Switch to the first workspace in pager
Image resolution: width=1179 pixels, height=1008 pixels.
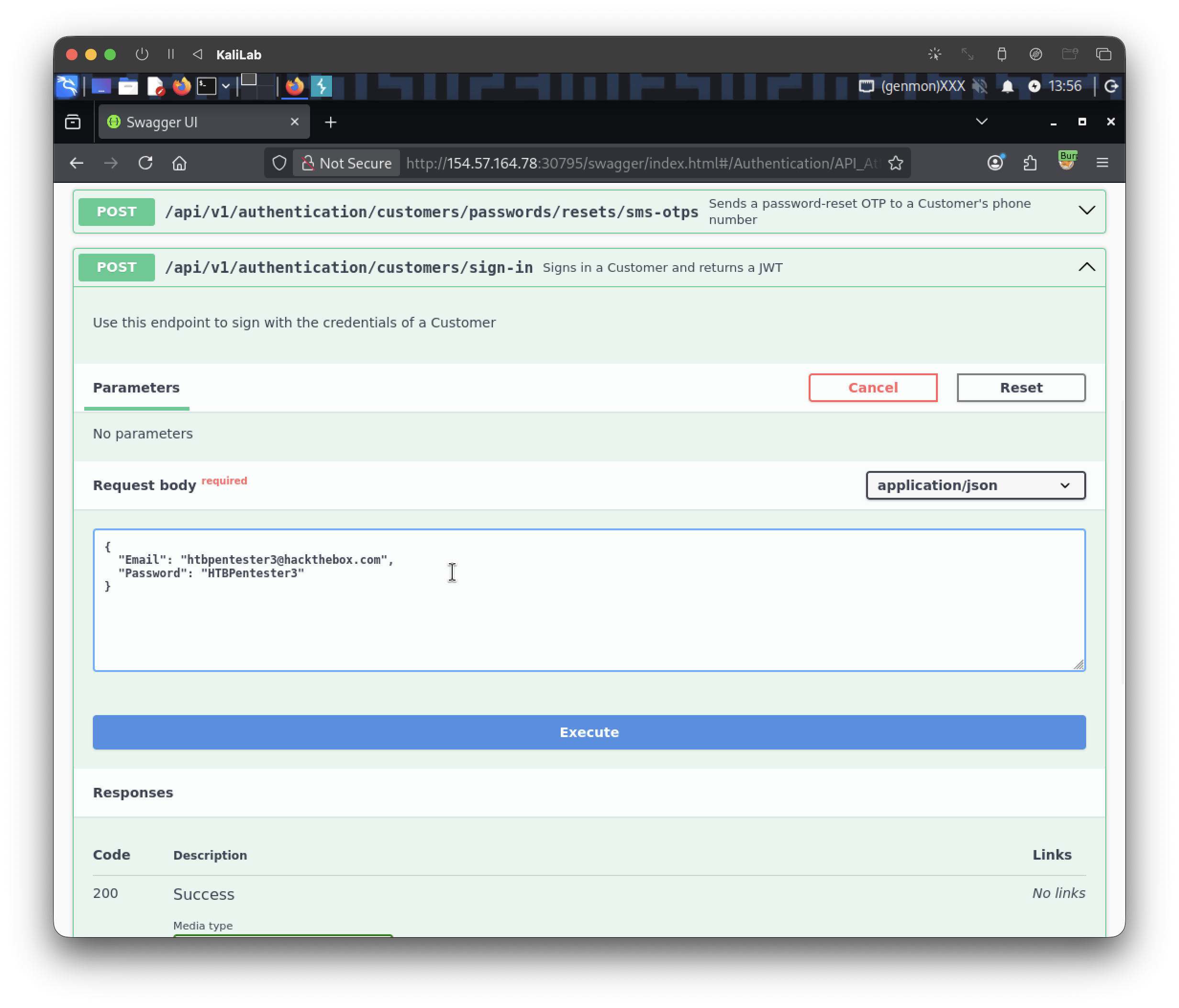[249, 79]
